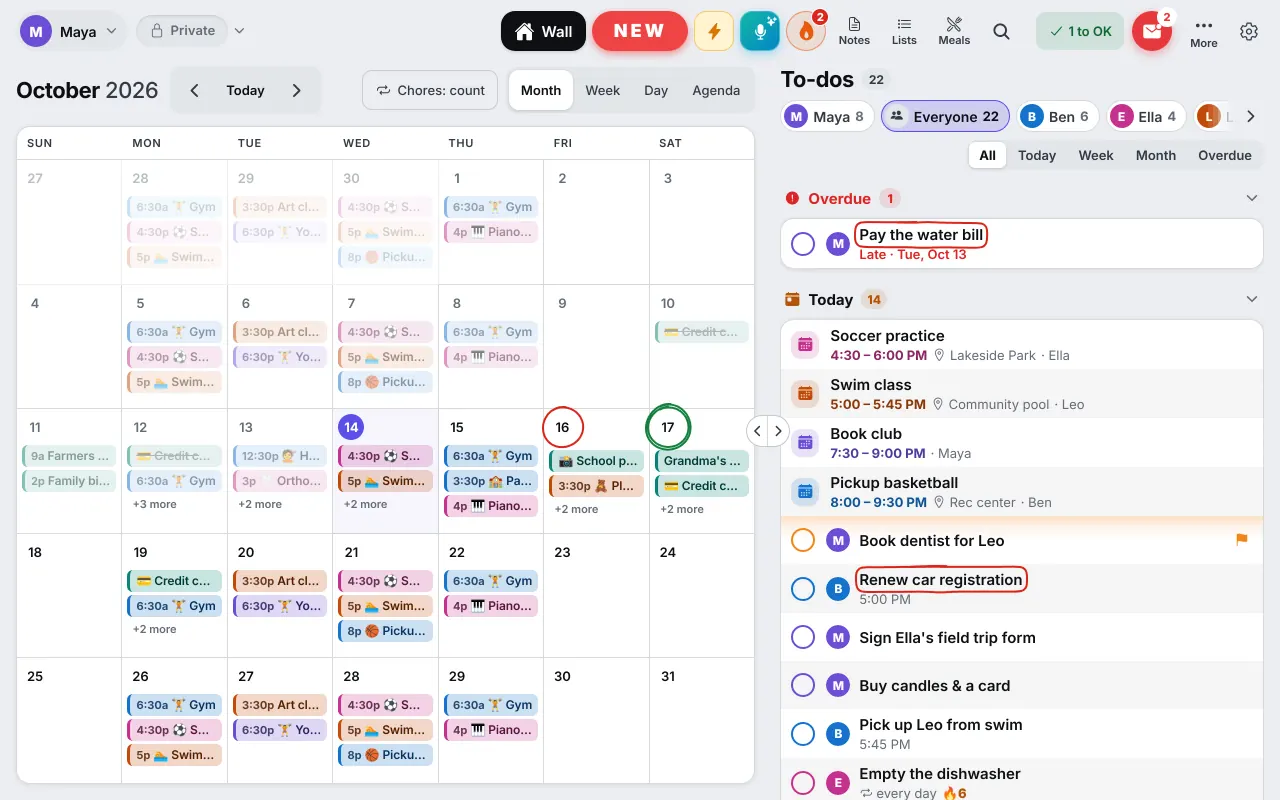Screen dimensions: 1280x800
Task: Open 'Credit c...' event on Monday 19
Action: (174, 580)
